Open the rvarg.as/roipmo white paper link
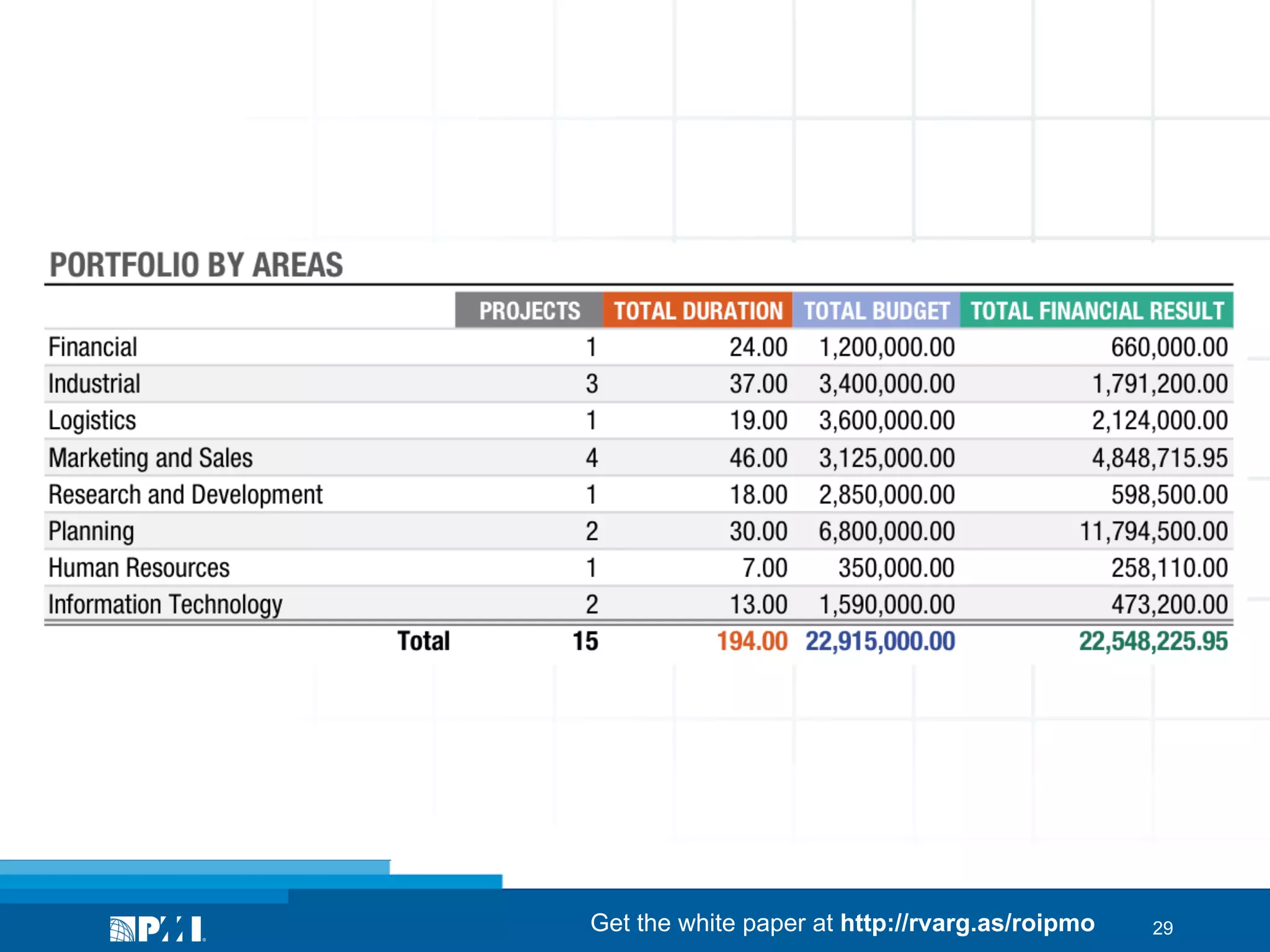The height and width of the screenshot is (952, 1270). pos(967,923)
